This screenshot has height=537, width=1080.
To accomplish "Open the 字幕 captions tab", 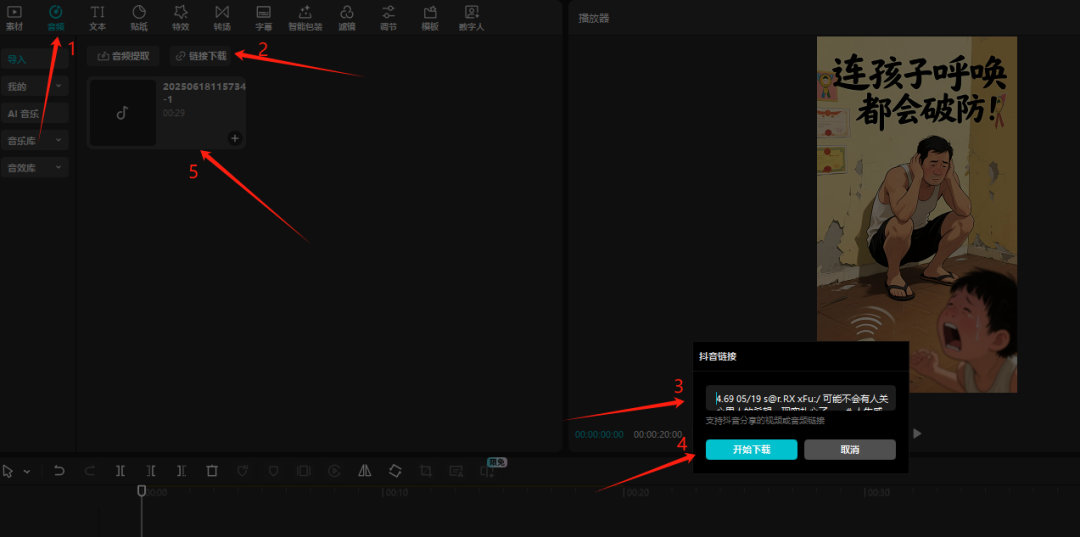I will [x=263, y=18].
